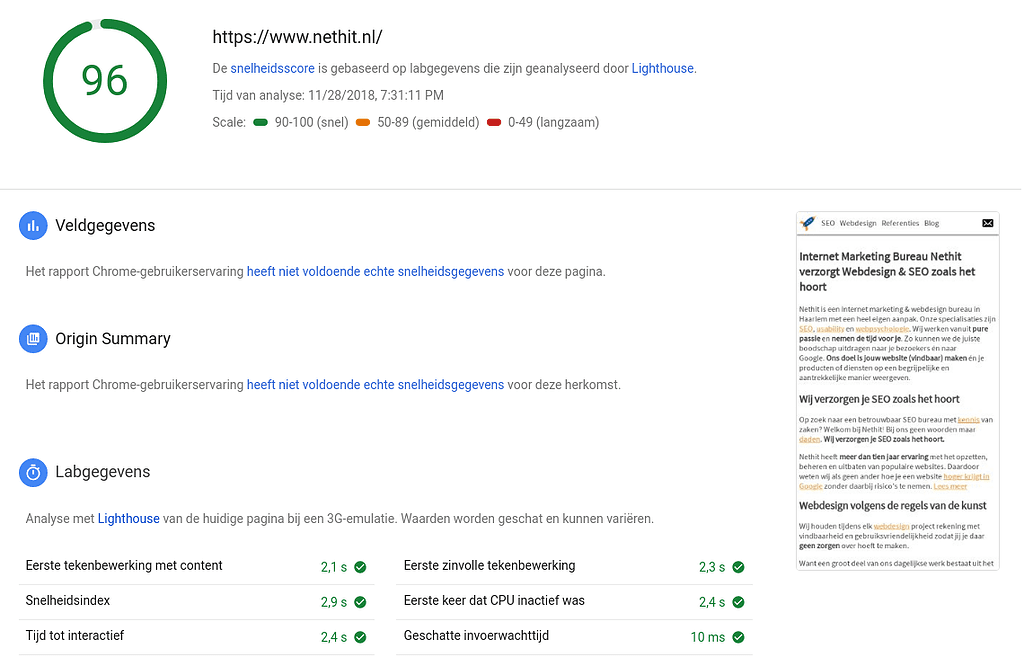The width and height of the screenshot is (1024, 657).
Task: Click the 2,3 s metric value
Action: click(712, 568)
